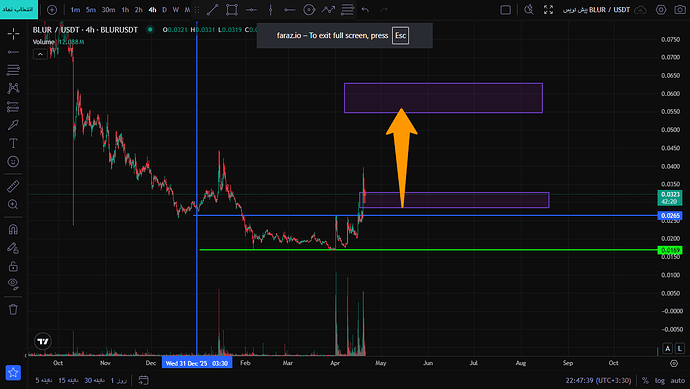Screen dimensions: 690x389
Task: Toggle percent scale mode
Action: point(645,381)
